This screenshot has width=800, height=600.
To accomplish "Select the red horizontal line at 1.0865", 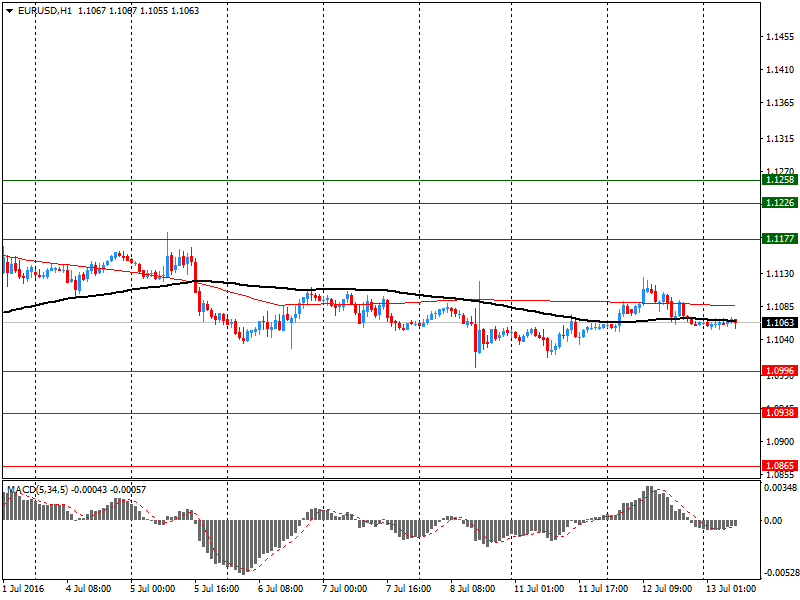I will tap(381, 466).
